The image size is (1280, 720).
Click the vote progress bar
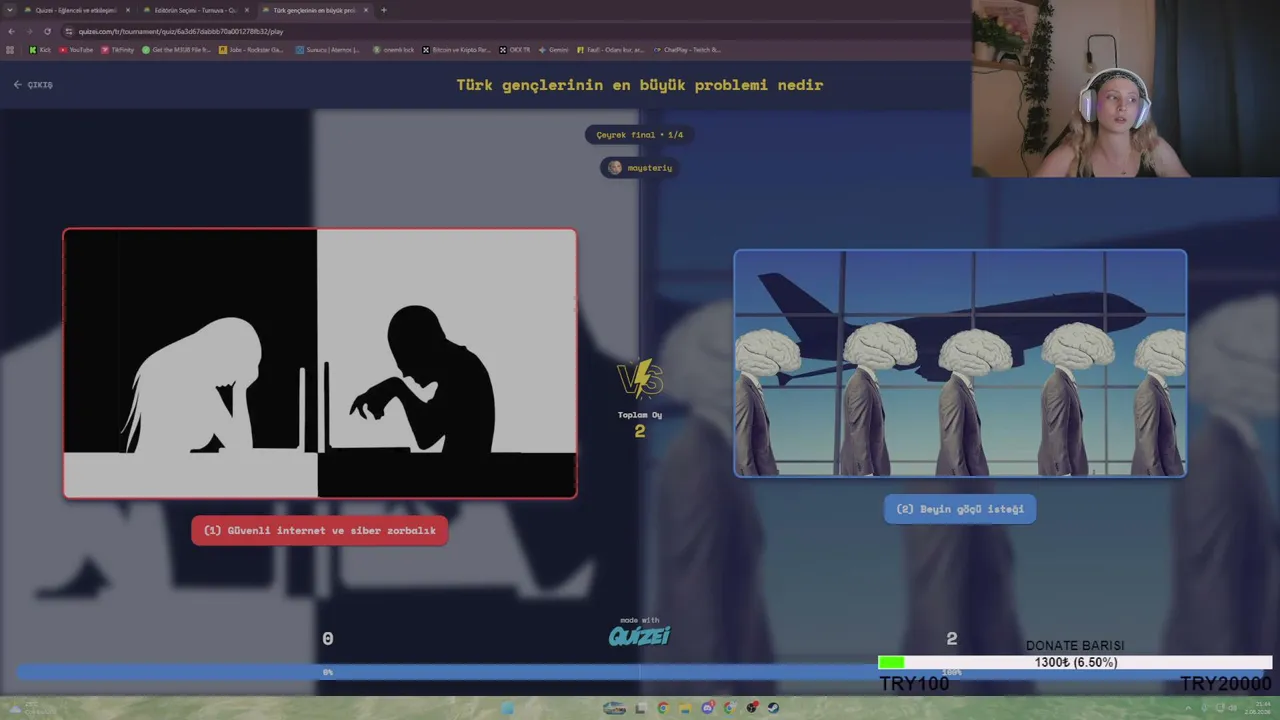point(640,672)
